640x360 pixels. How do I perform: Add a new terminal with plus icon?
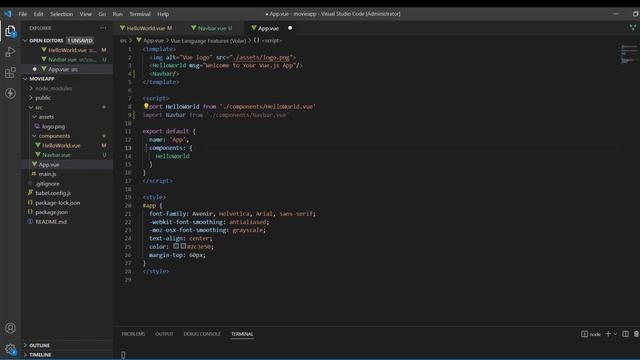coord(608,334)
